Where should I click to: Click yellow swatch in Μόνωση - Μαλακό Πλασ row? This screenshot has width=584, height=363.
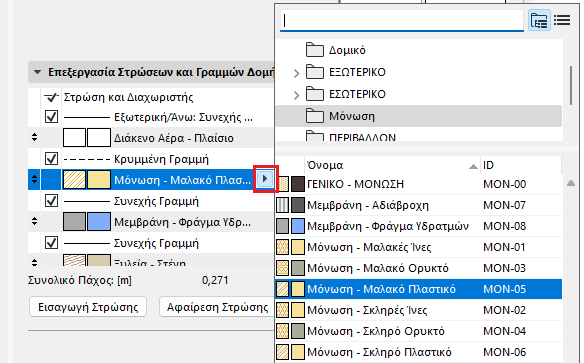[x=99, y=180]
